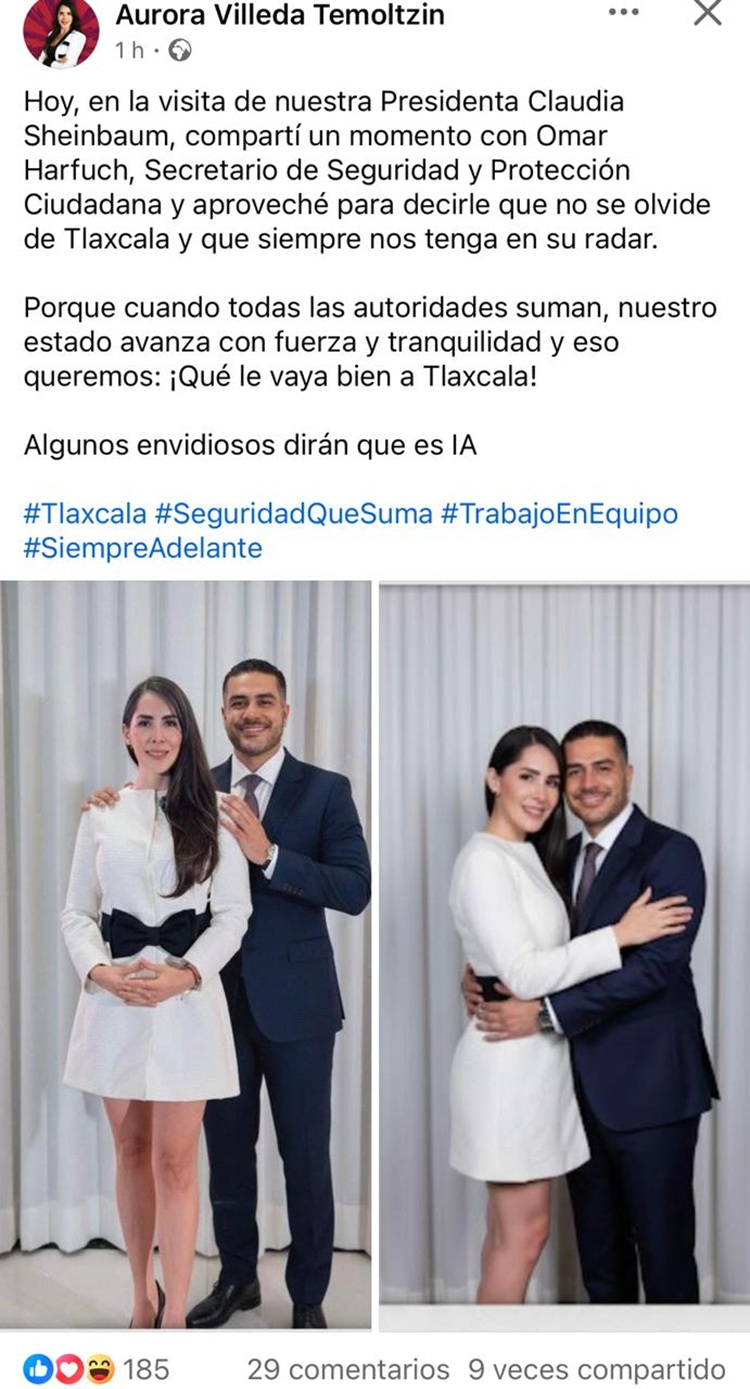The height and width of the screenshot is (1389, 750).
Task: Click the laughing Haha reaction icon
Action: pos(100,1368)
